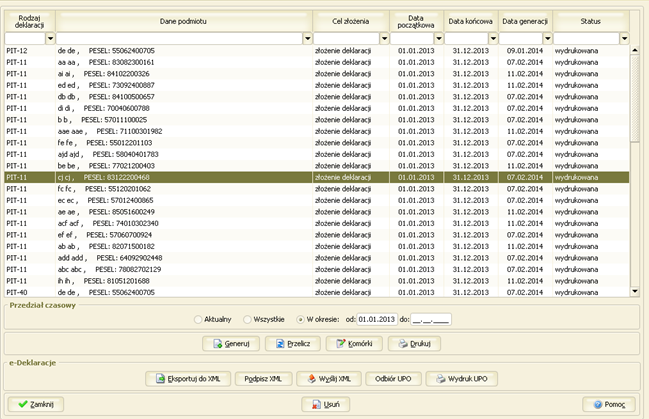Screen dimensions: 649x419
Task: Select row 'di di' PESEL 70040600788
Action: pos(317,108)
